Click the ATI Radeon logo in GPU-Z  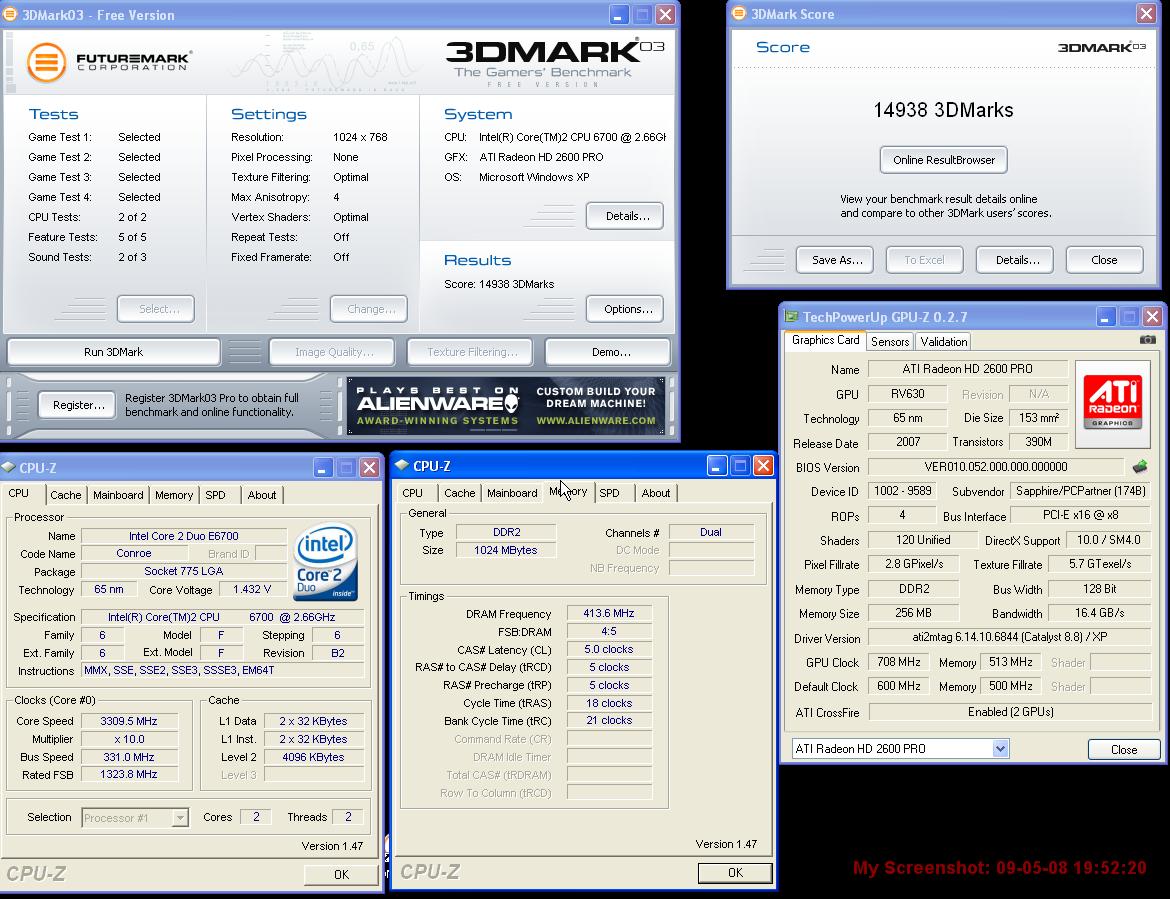[x=1113, y=404]
